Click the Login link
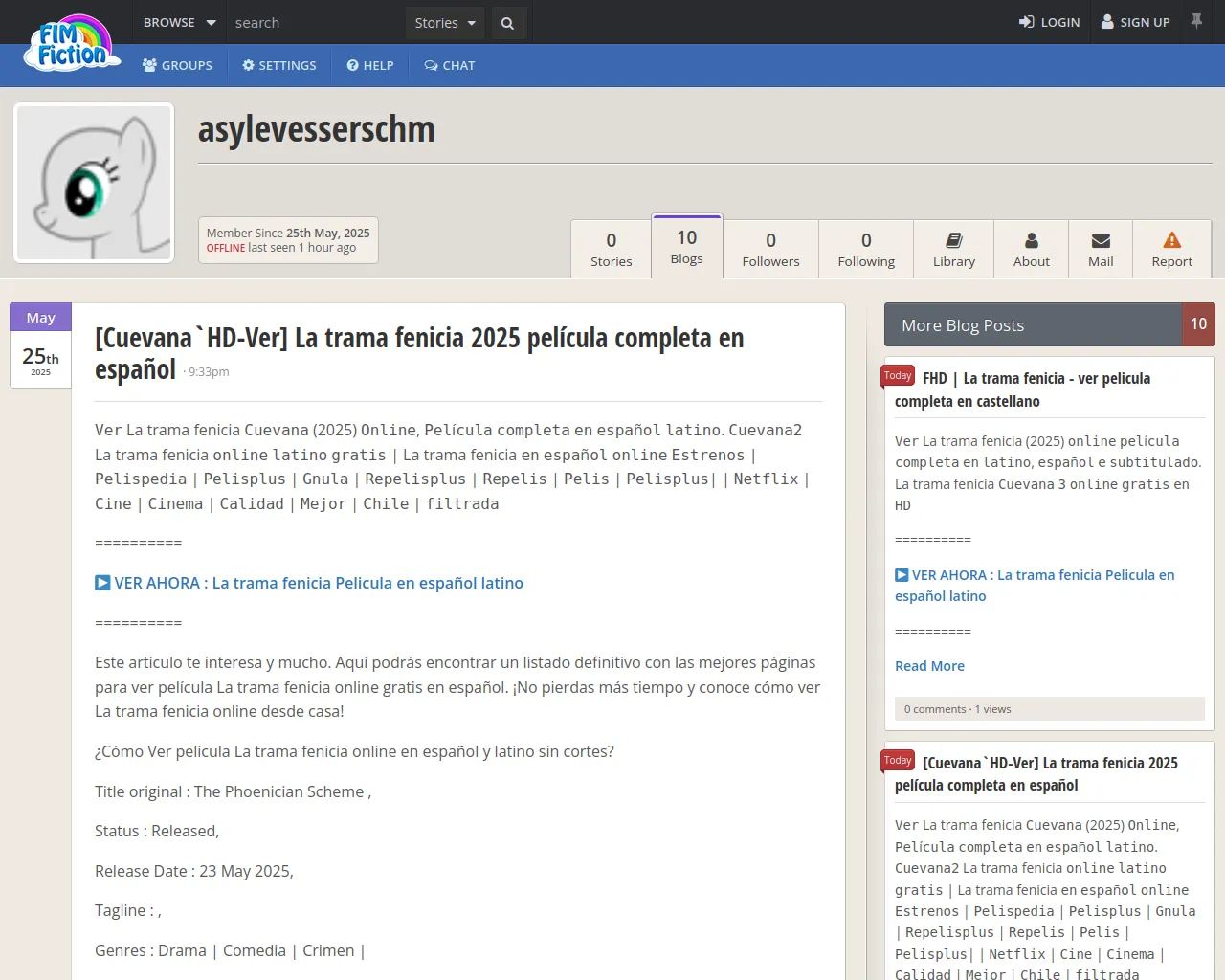Screen dimensions: 1225x980 [1049, 22]
